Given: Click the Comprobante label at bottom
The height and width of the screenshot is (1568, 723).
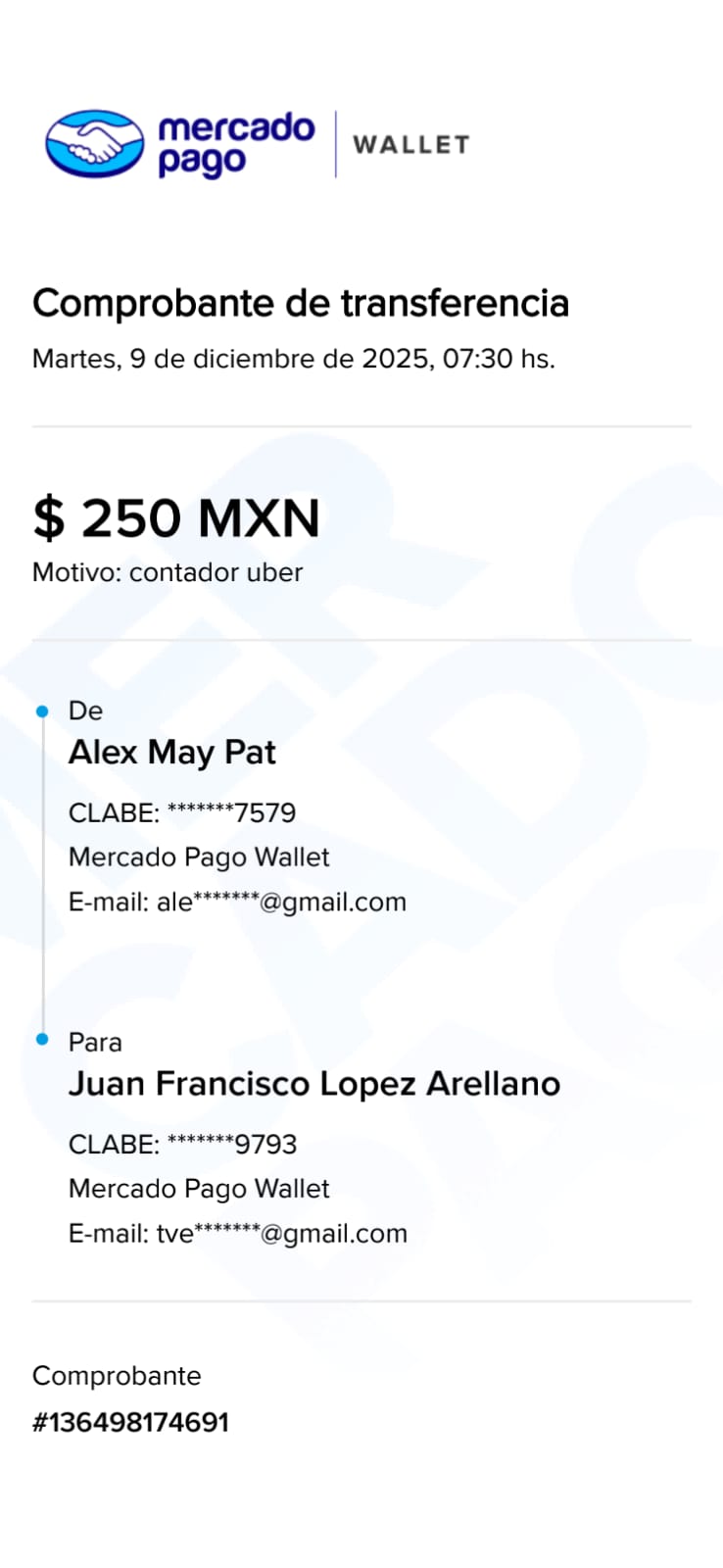Looking at the screenshot, I should (117, 1376).
